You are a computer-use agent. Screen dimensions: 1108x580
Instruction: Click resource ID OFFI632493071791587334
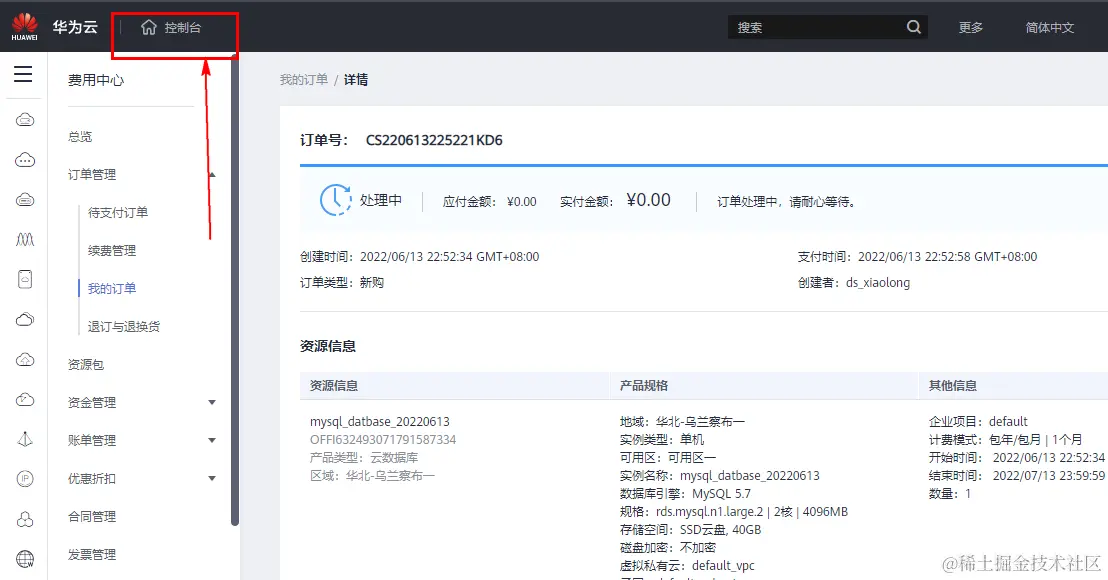pos(383,440)
